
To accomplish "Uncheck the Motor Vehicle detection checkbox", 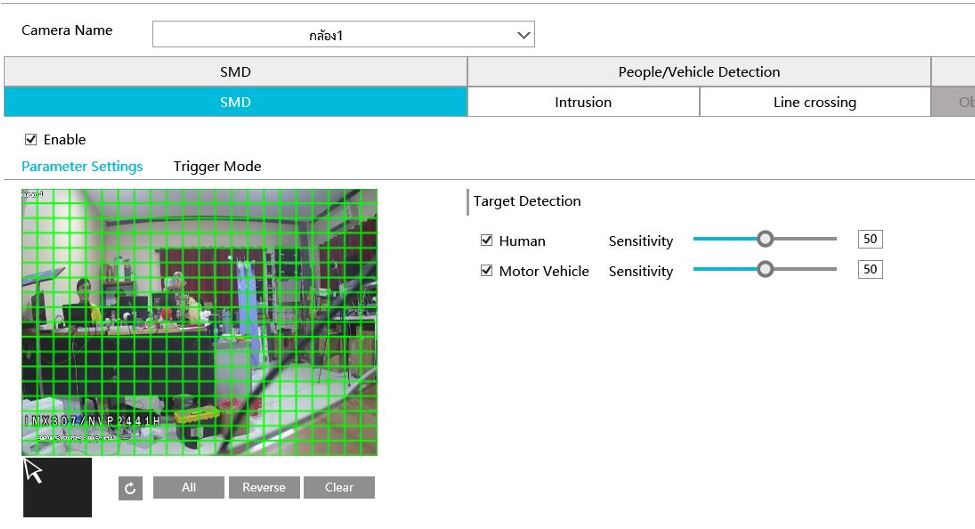I will 487,271.
